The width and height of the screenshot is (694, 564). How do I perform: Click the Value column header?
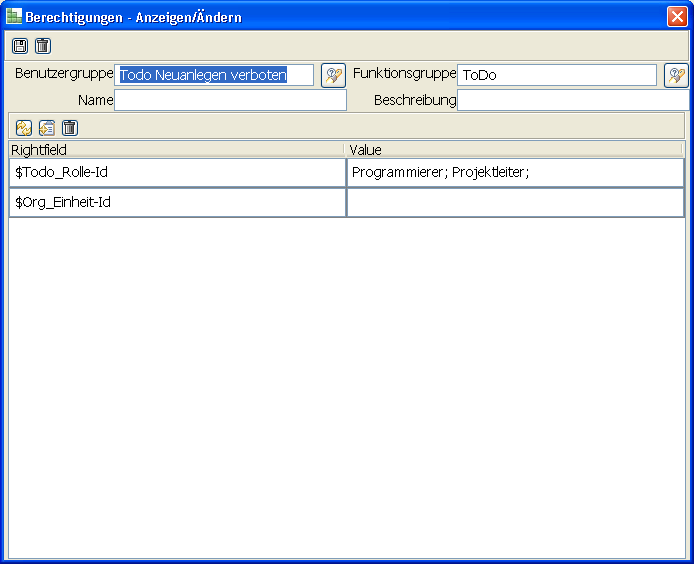tap(514, 150)
